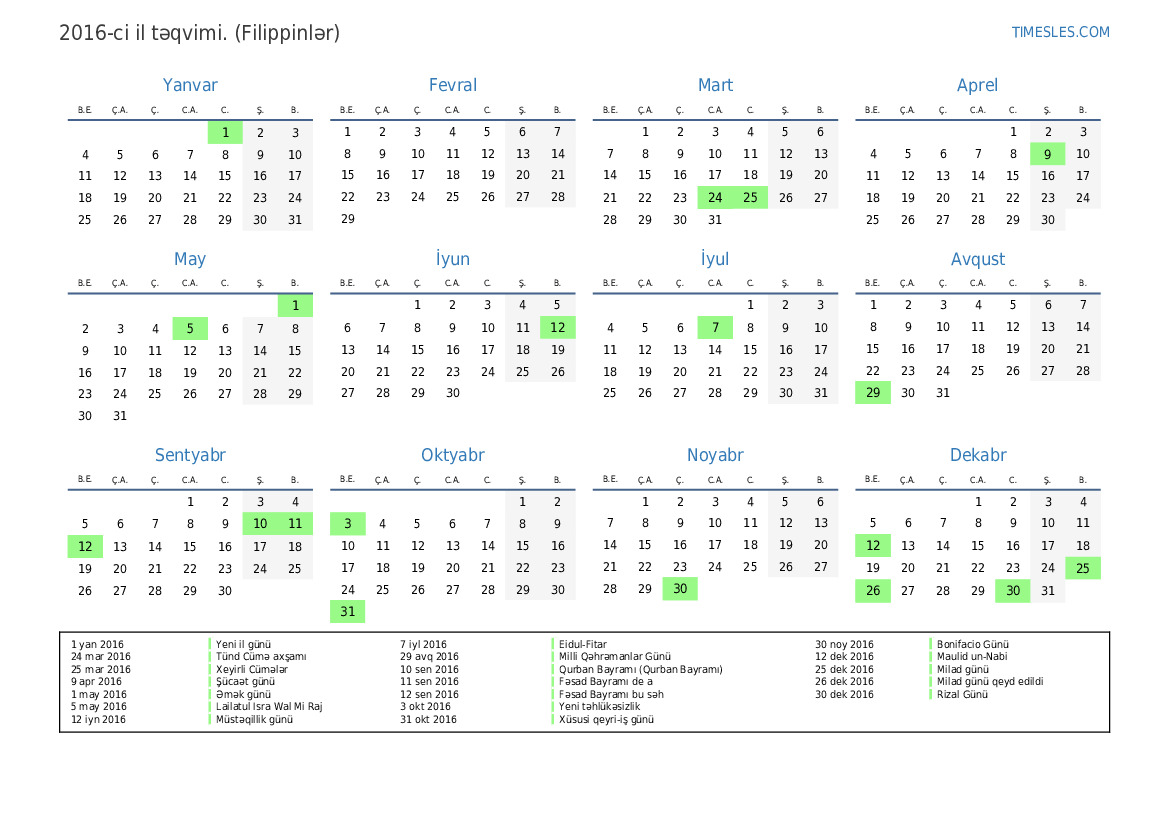Select highlighted 30 in Noyabr calendar
1169x827 pixels.
[680, 590]
